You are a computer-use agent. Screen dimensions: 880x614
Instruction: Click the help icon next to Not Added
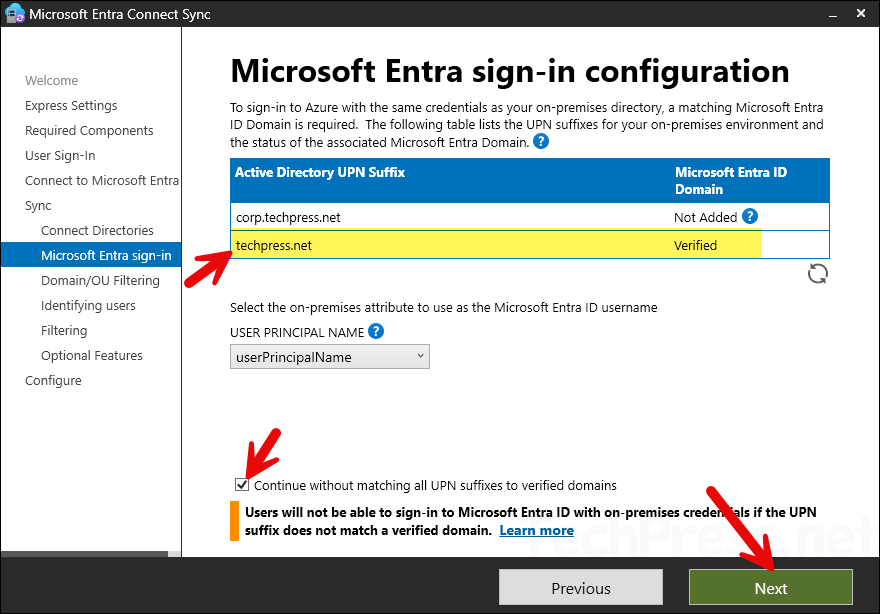[x=750, y=216]
